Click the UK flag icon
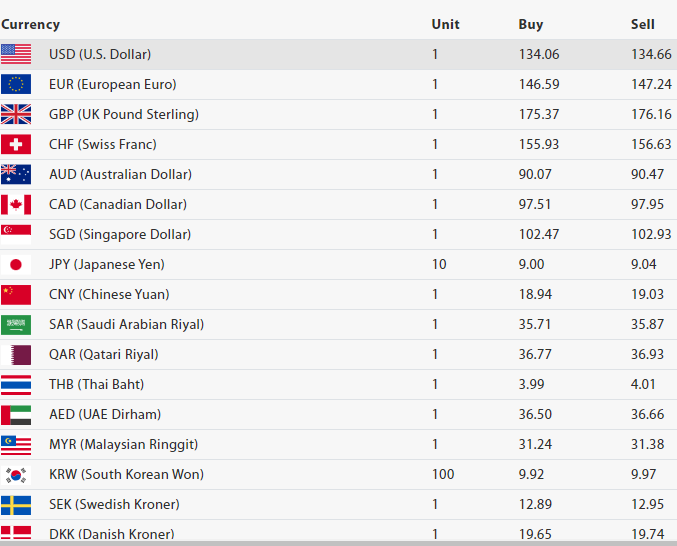 (x=16, y=114)
